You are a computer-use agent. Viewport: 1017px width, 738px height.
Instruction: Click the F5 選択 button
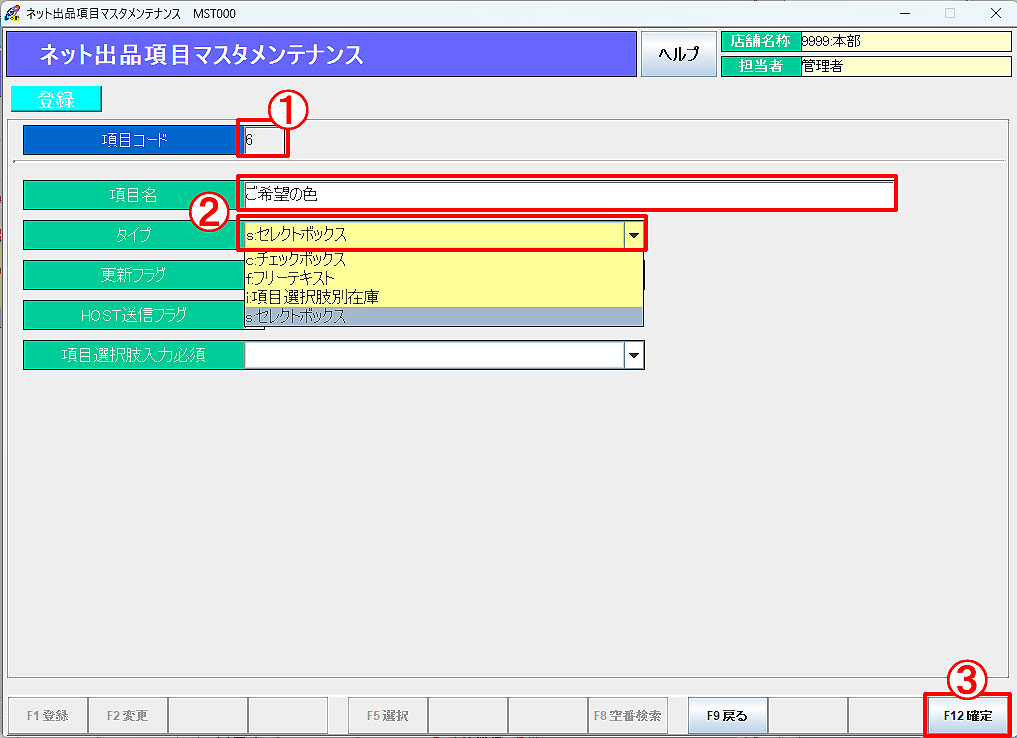coord(388,715)
